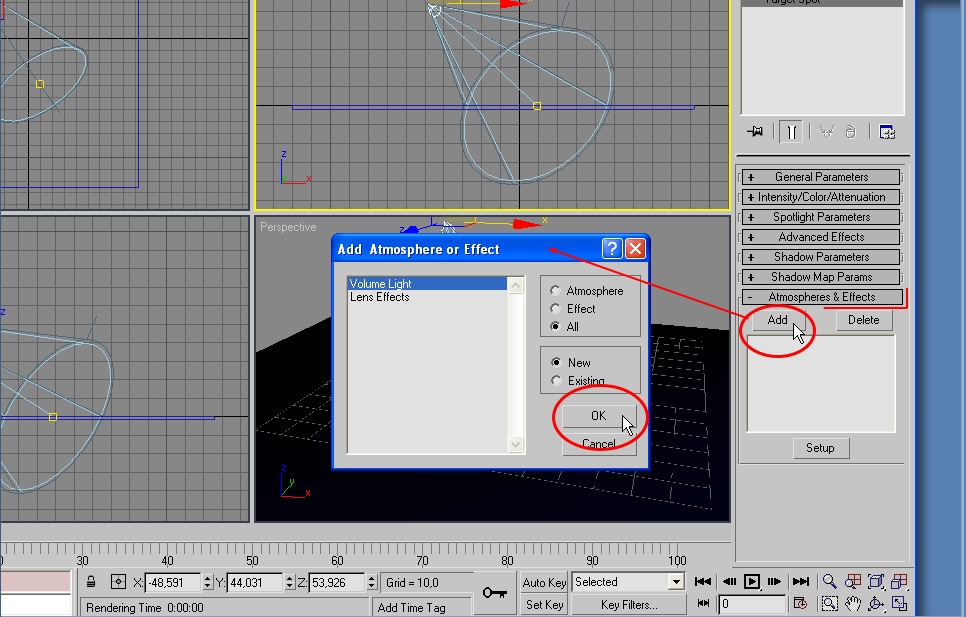Click X coordinate spinner arrows
This screenshot has width=966, height=617.
207,582
